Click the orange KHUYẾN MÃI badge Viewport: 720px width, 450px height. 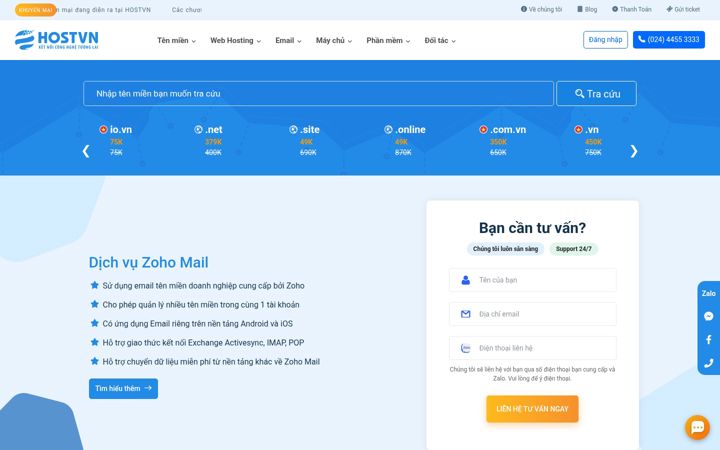click(x=35, y=10)
